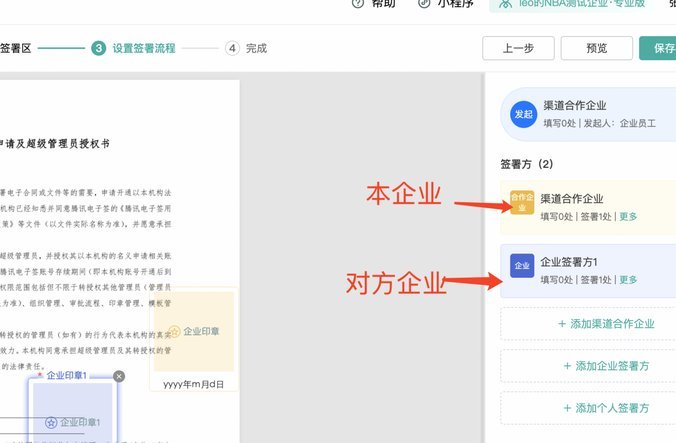This screenshot has height=443, width=676.
Task: Click 添加个人签署方
Action: [606, 408]
